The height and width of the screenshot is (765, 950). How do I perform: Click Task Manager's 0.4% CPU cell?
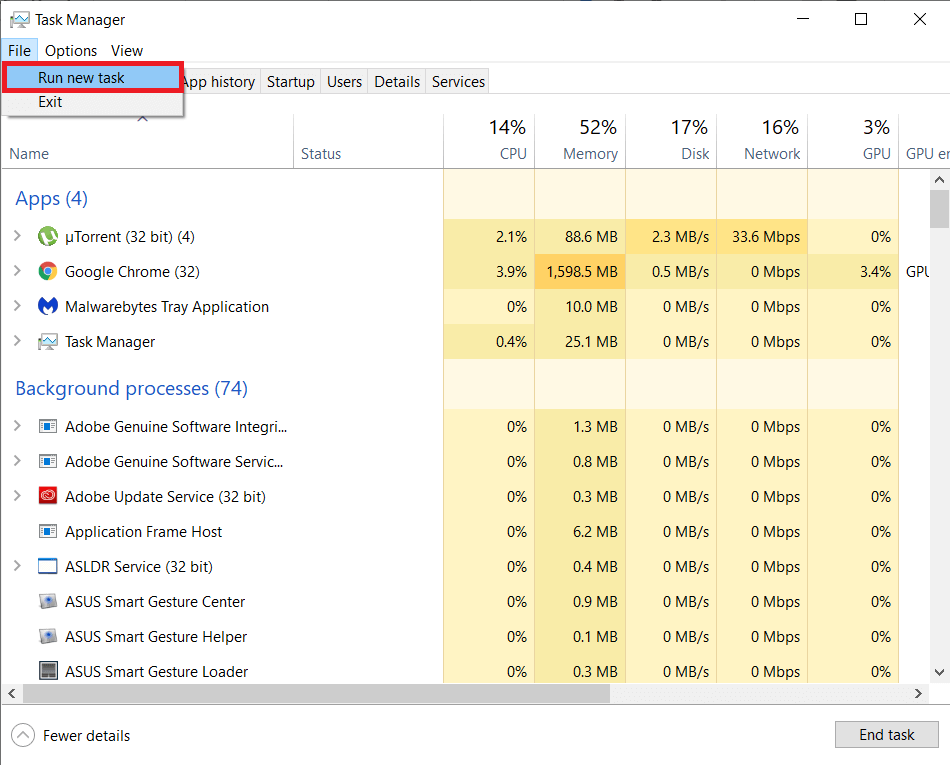point(489,342)
